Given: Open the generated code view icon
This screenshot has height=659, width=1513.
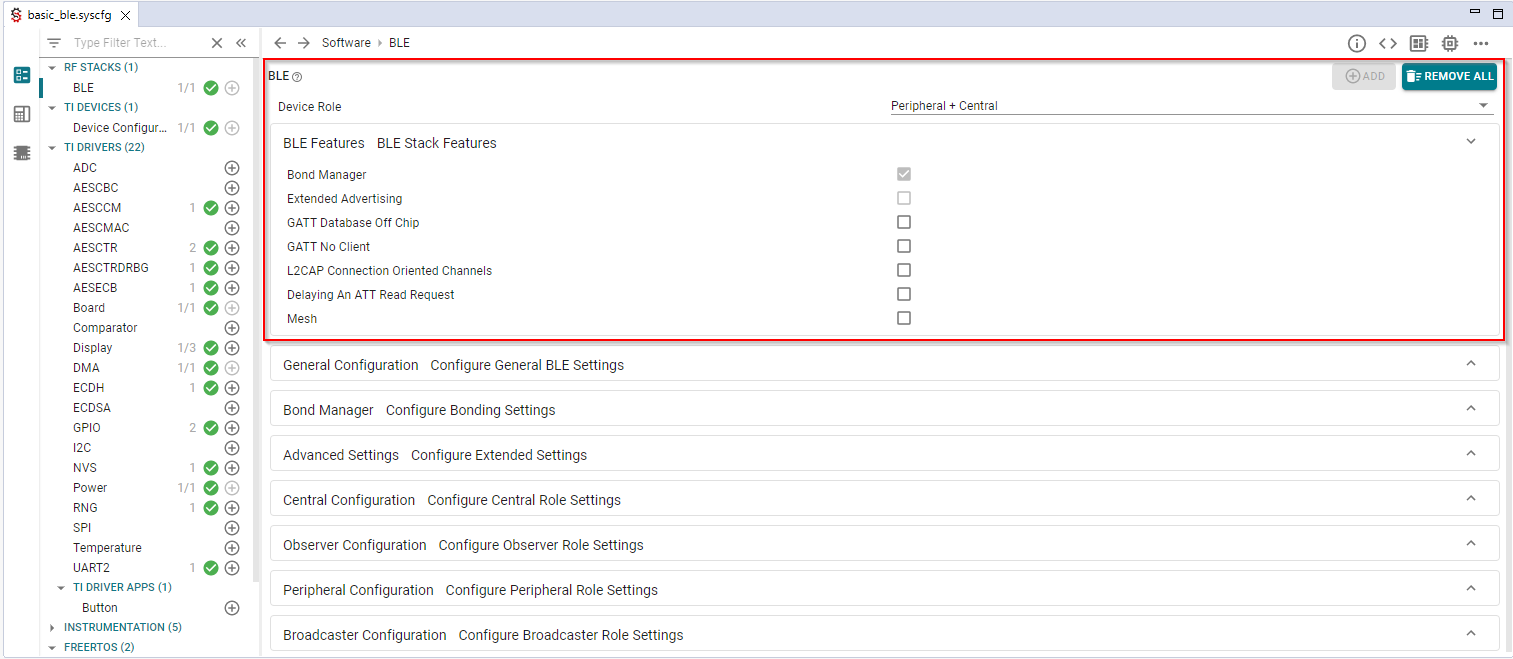Looking at the screenshot, I should coord(1387,43).
